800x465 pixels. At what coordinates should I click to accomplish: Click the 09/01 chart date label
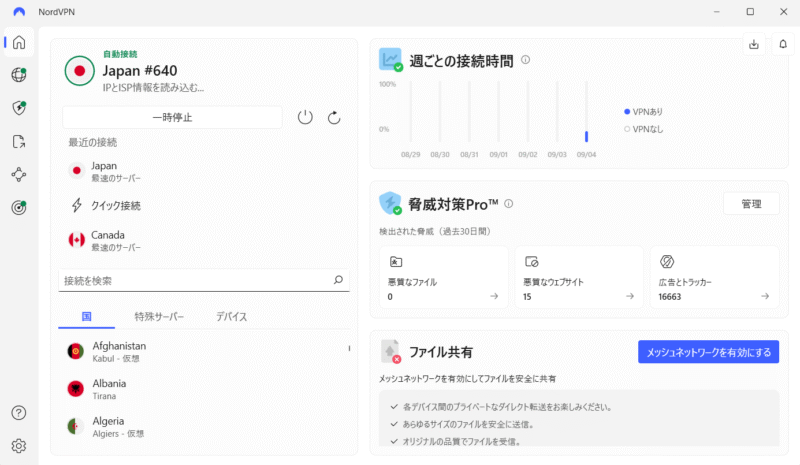point(498,154)
